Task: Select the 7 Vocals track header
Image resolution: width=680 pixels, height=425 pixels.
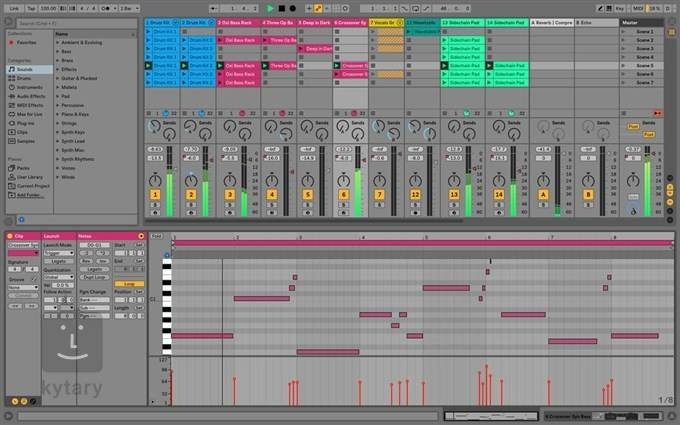Action: [x=386, y=23]
